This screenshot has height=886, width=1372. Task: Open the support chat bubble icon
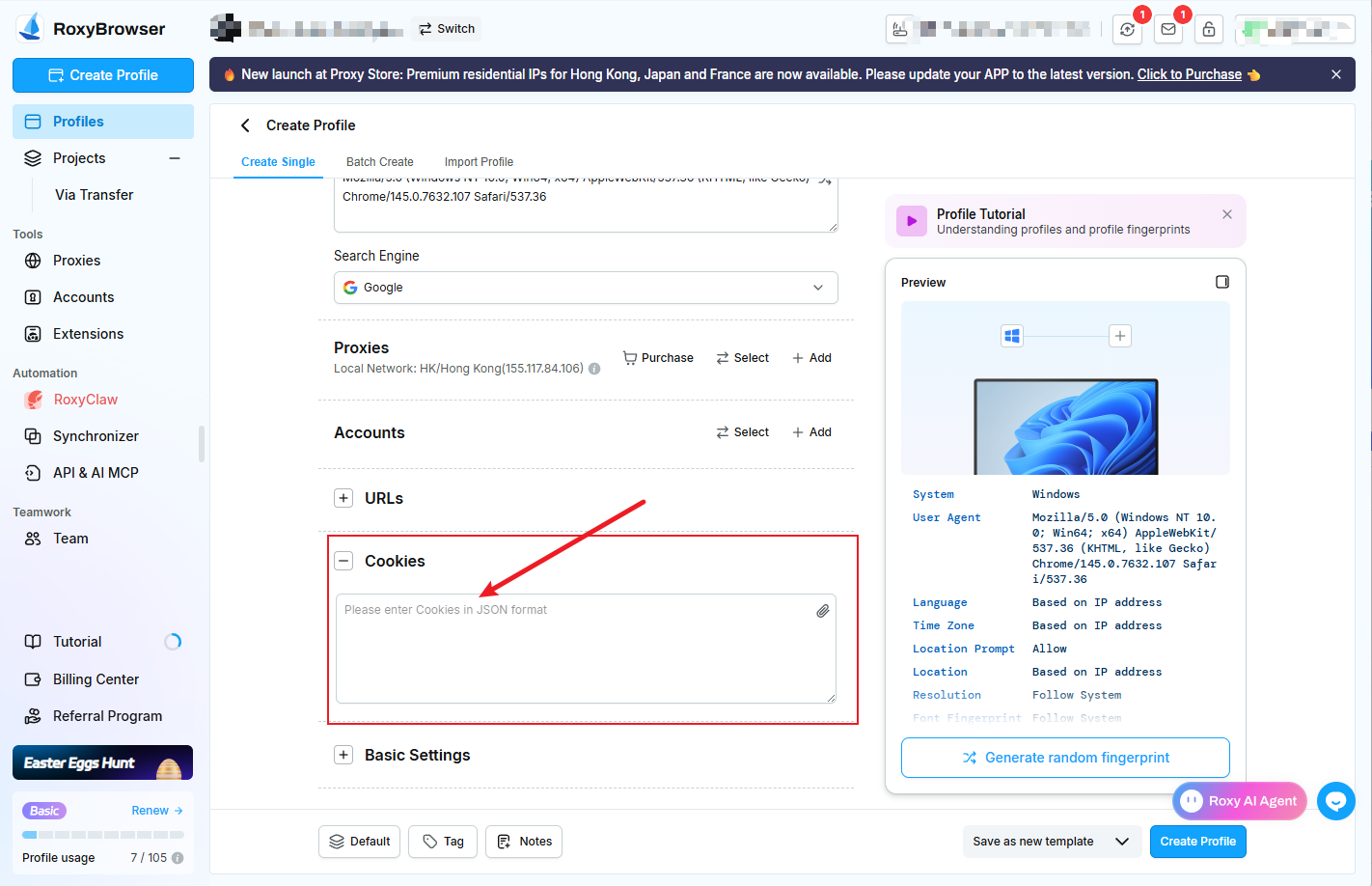[x=1335, y=800]
